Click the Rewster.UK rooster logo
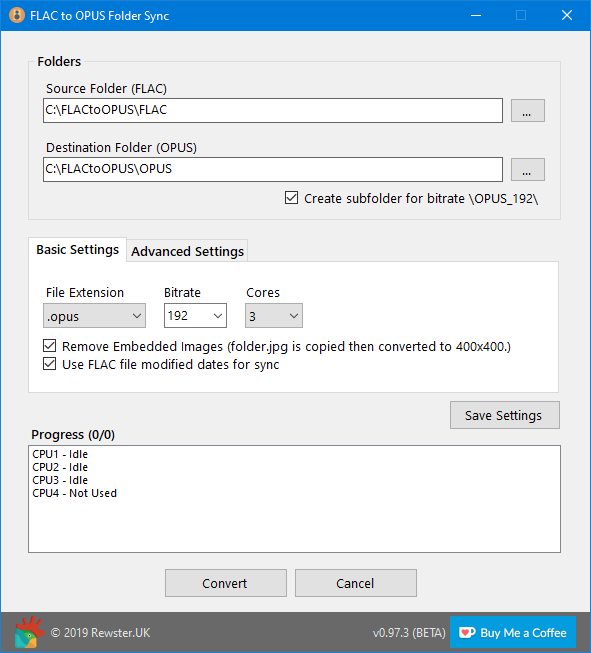591x653 pixels. tap(29, 632)
